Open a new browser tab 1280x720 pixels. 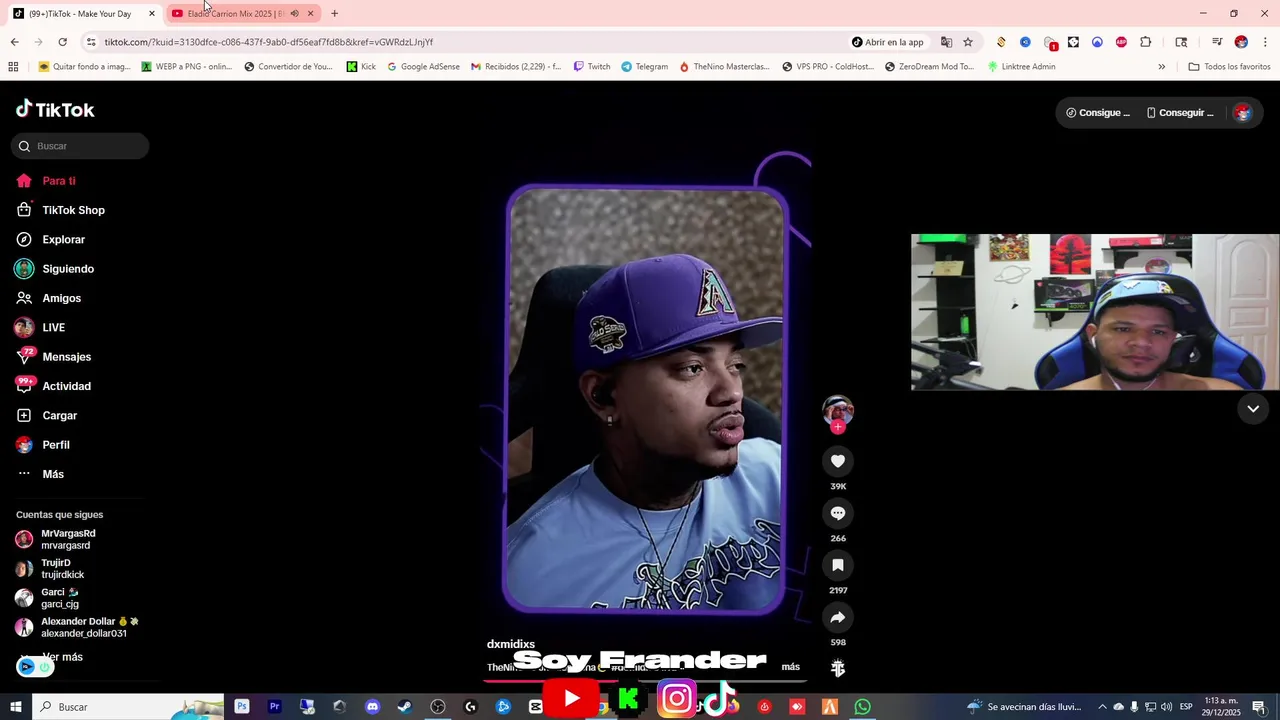click(x=334, y=13)
